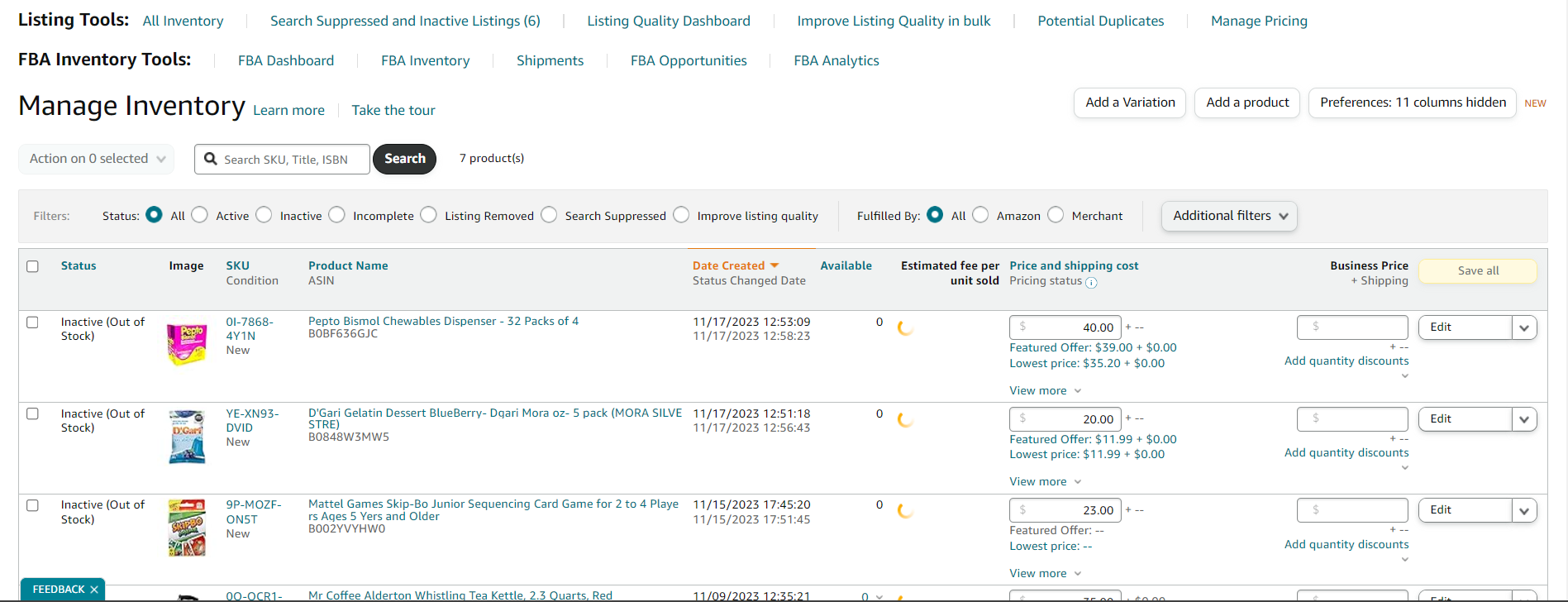Open D'Gari Gelatin product thumbnail

(x=187, y=437)
